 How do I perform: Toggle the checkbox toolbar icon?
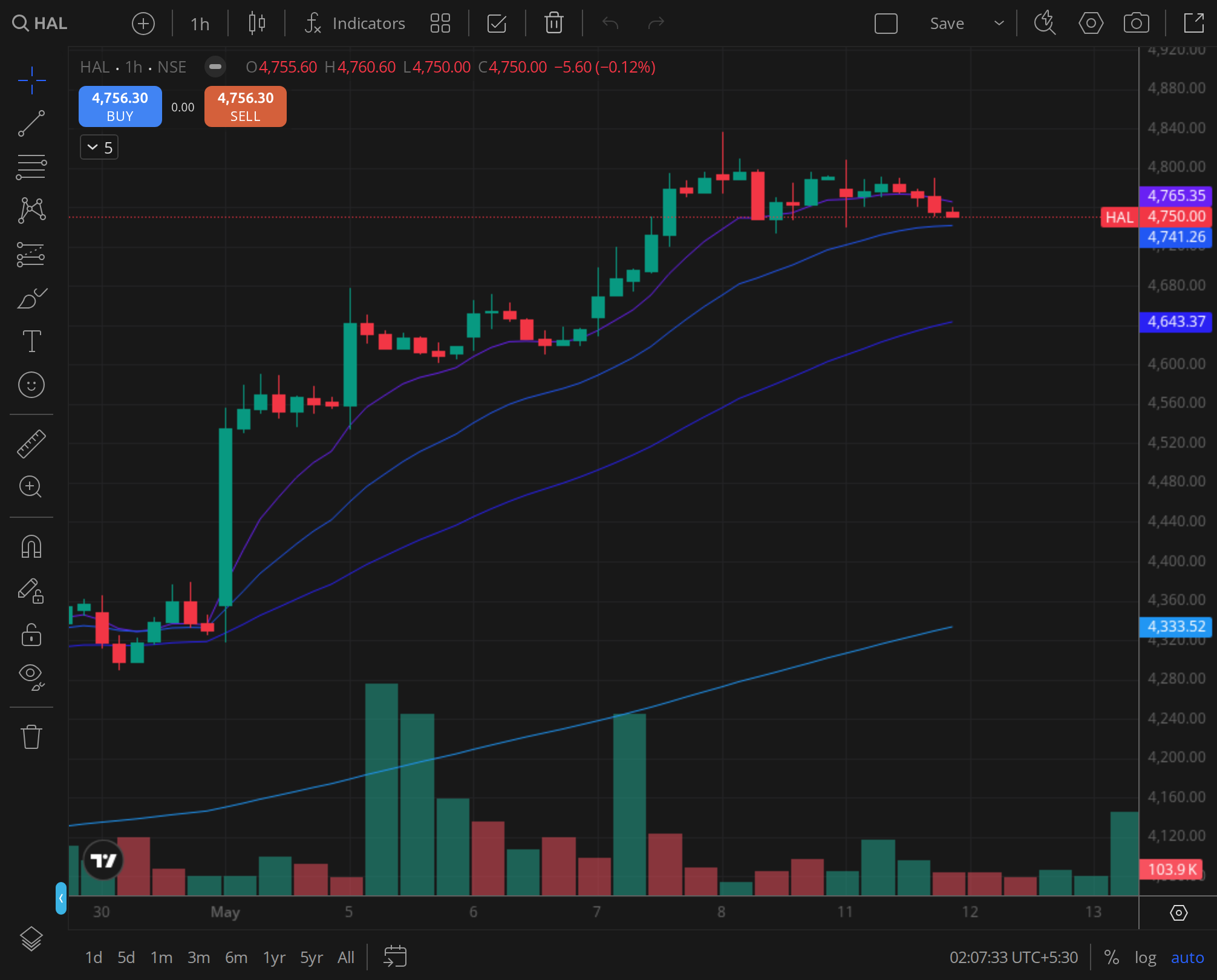pyautogui.click(x=497, y=24)
